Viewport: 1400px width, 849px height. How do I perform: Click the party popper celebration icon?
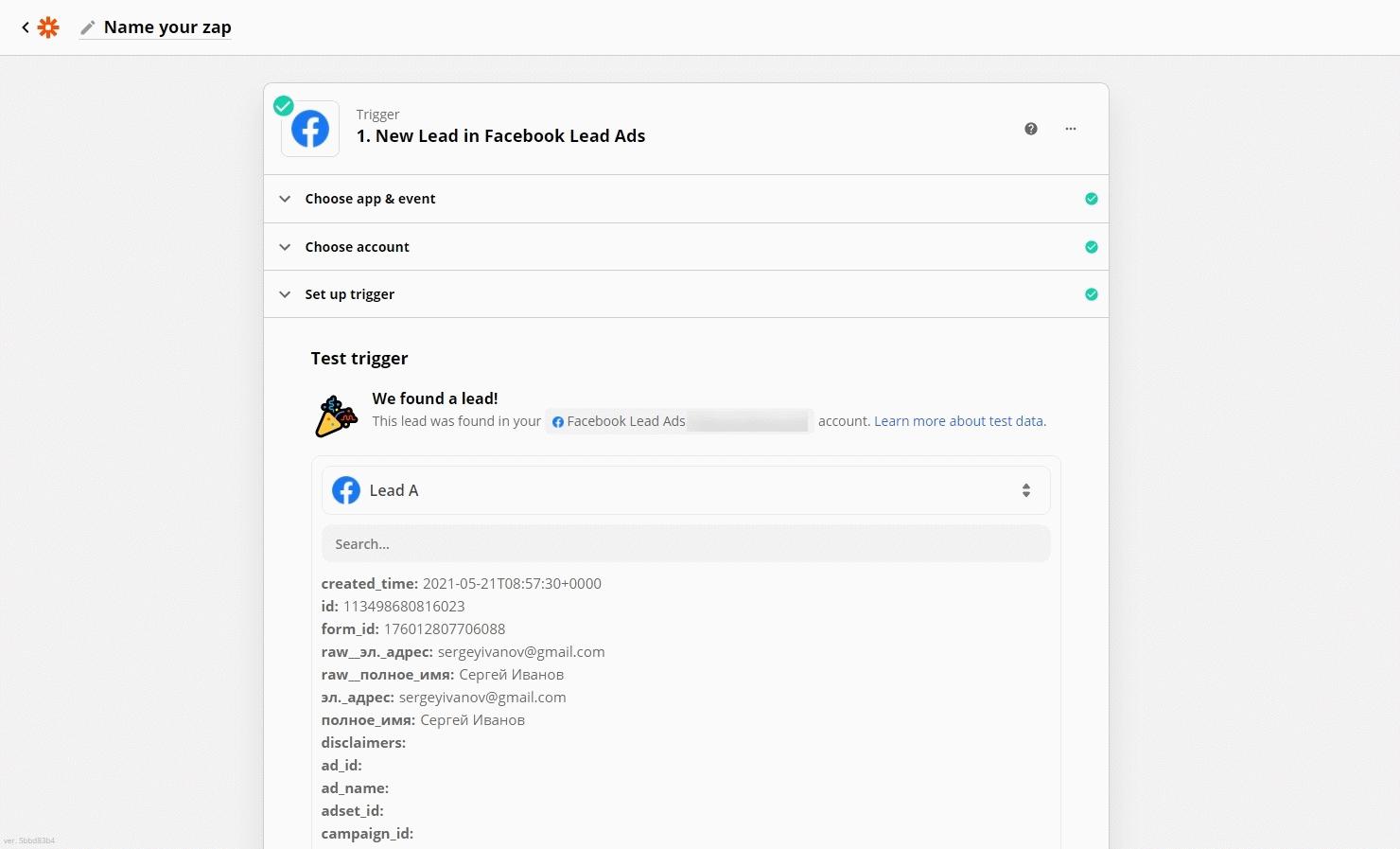point(336,416)
